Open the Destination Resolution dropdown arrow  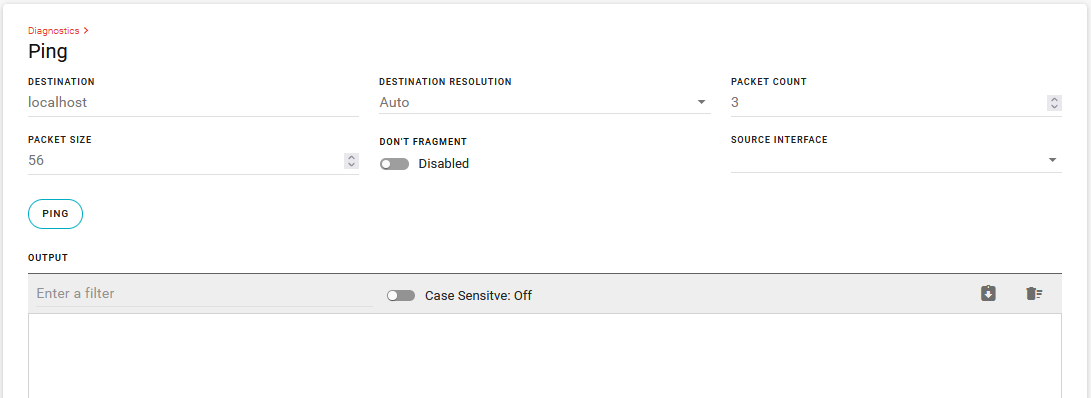pos(701,102)
